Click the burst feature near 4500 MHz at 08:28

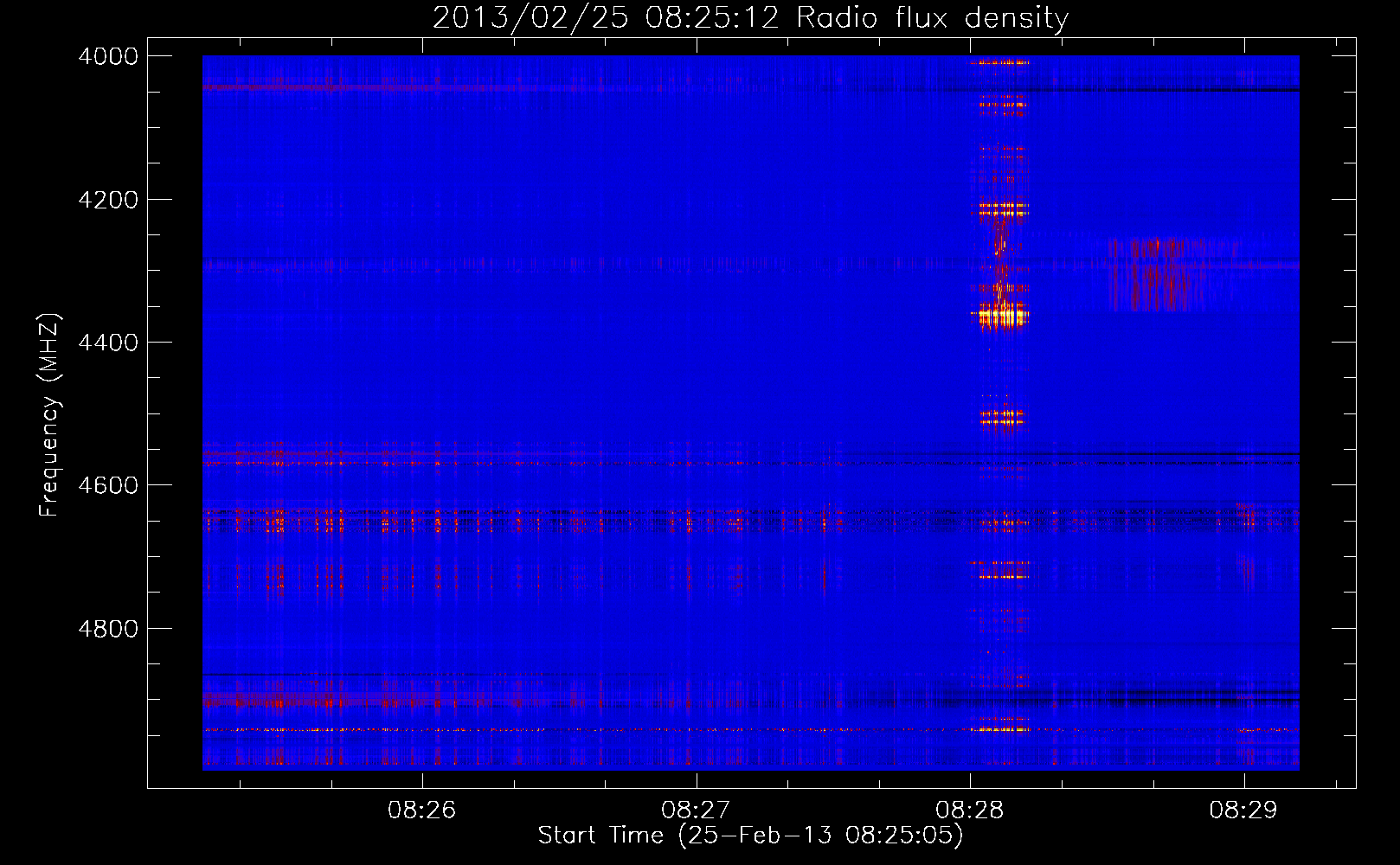coord(1002,418)
